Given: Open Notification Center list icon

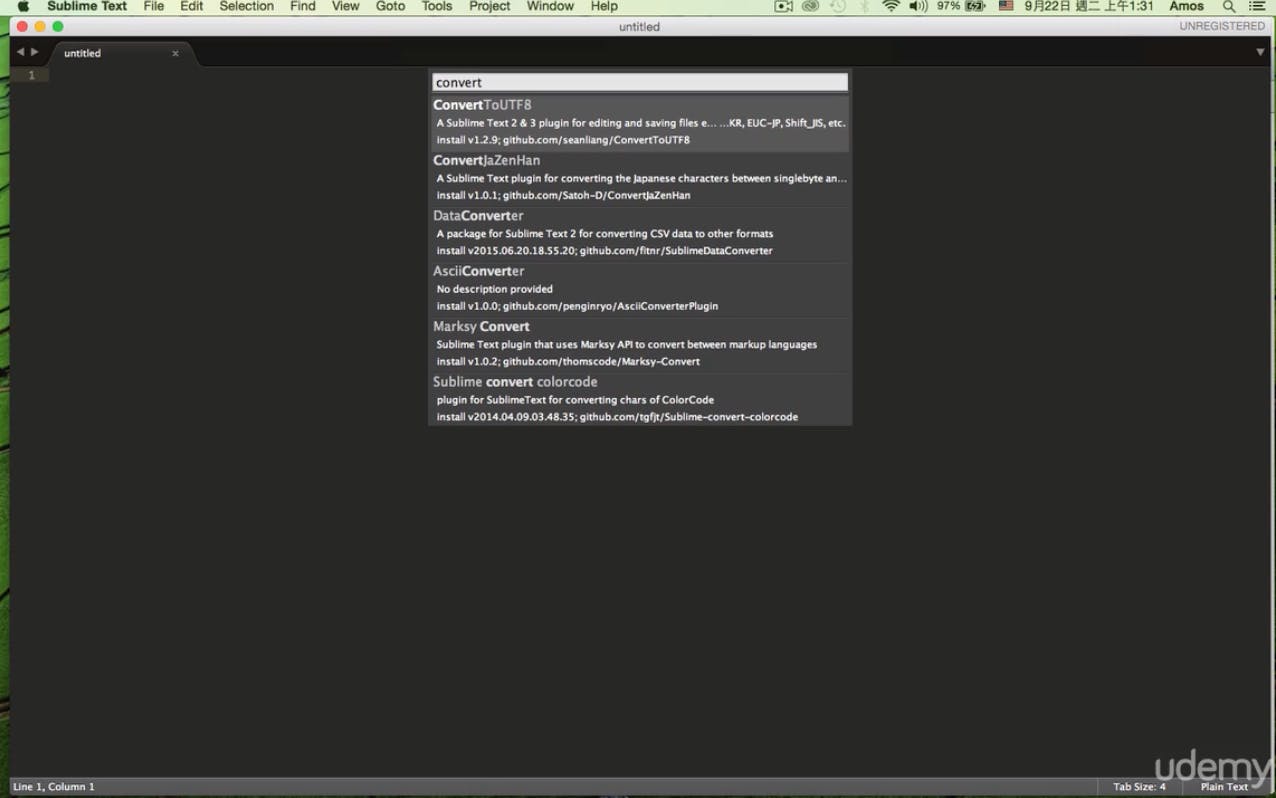Looking at the screenshot, I should click(1257, 6).
